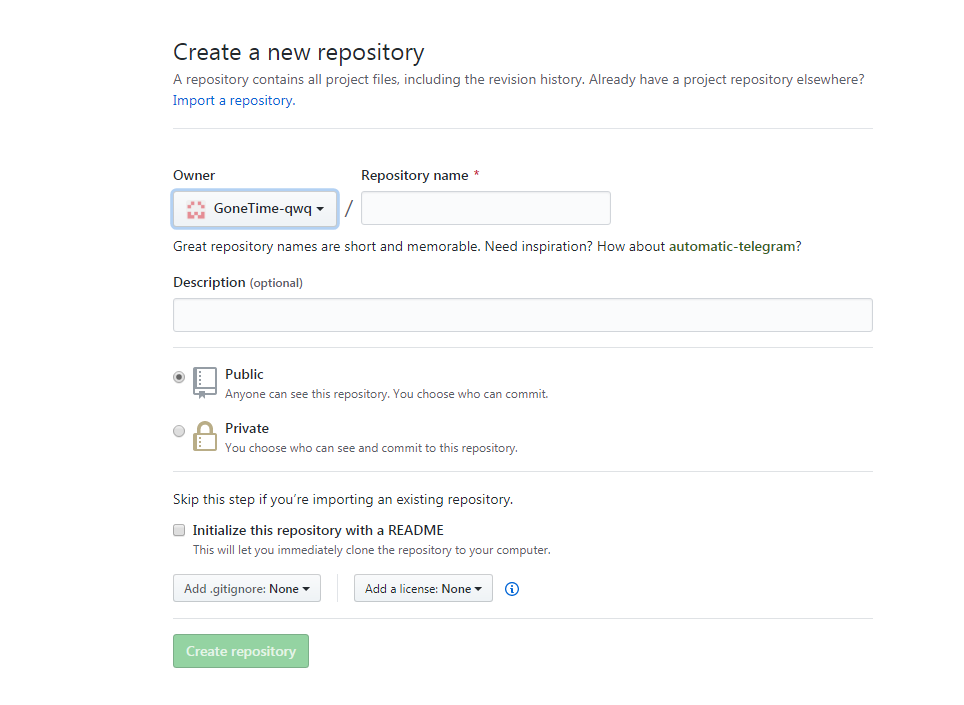Click the Repository name field label
Screen dimensions: 964x705
point(414,175)
